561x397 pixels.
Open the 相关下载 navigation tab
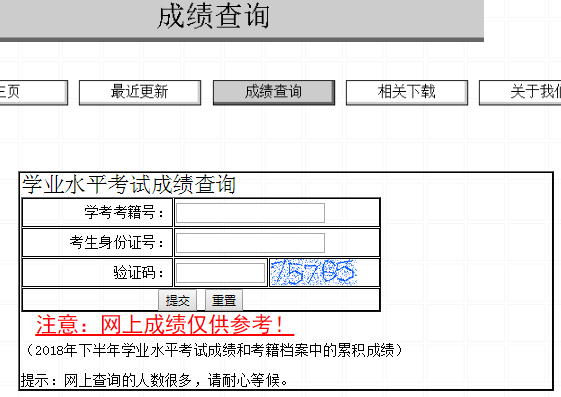tap(407, 92)
